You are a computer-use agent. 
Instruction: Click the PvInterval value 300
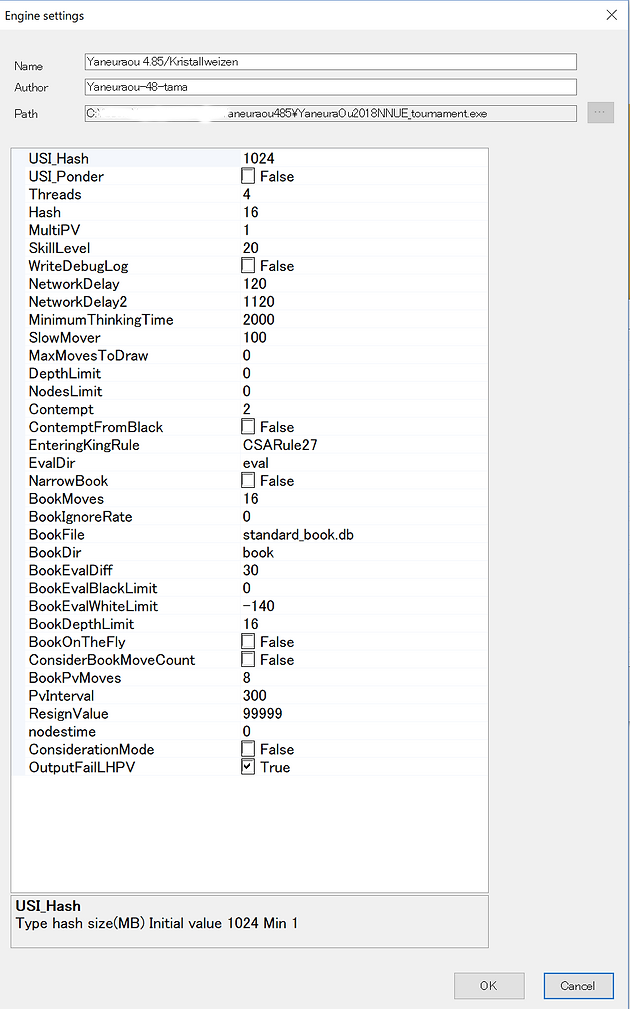[x=255, y=696]
